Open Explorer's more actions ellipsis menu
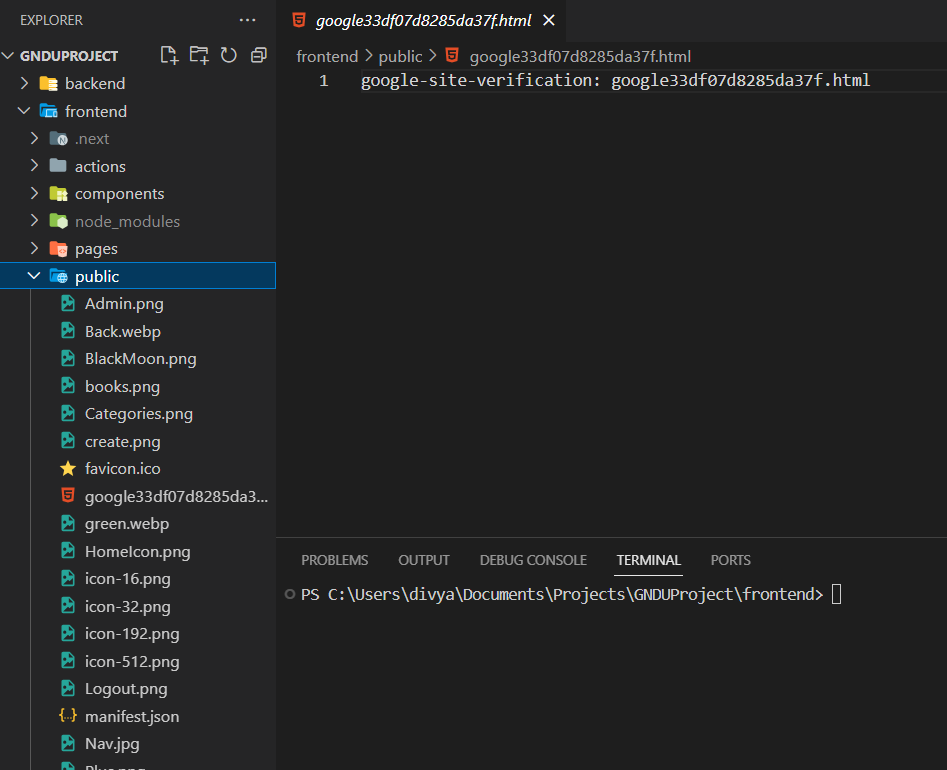947x770 pixels. (x=247, y=20)
